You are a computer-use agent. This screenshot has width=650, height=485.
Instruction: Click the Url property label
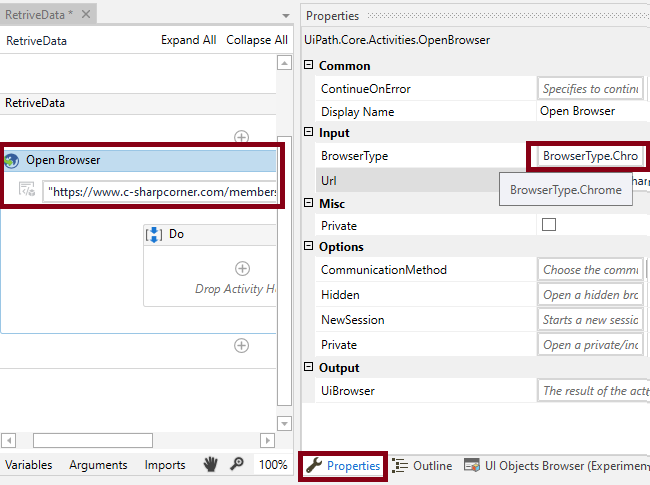329,181
